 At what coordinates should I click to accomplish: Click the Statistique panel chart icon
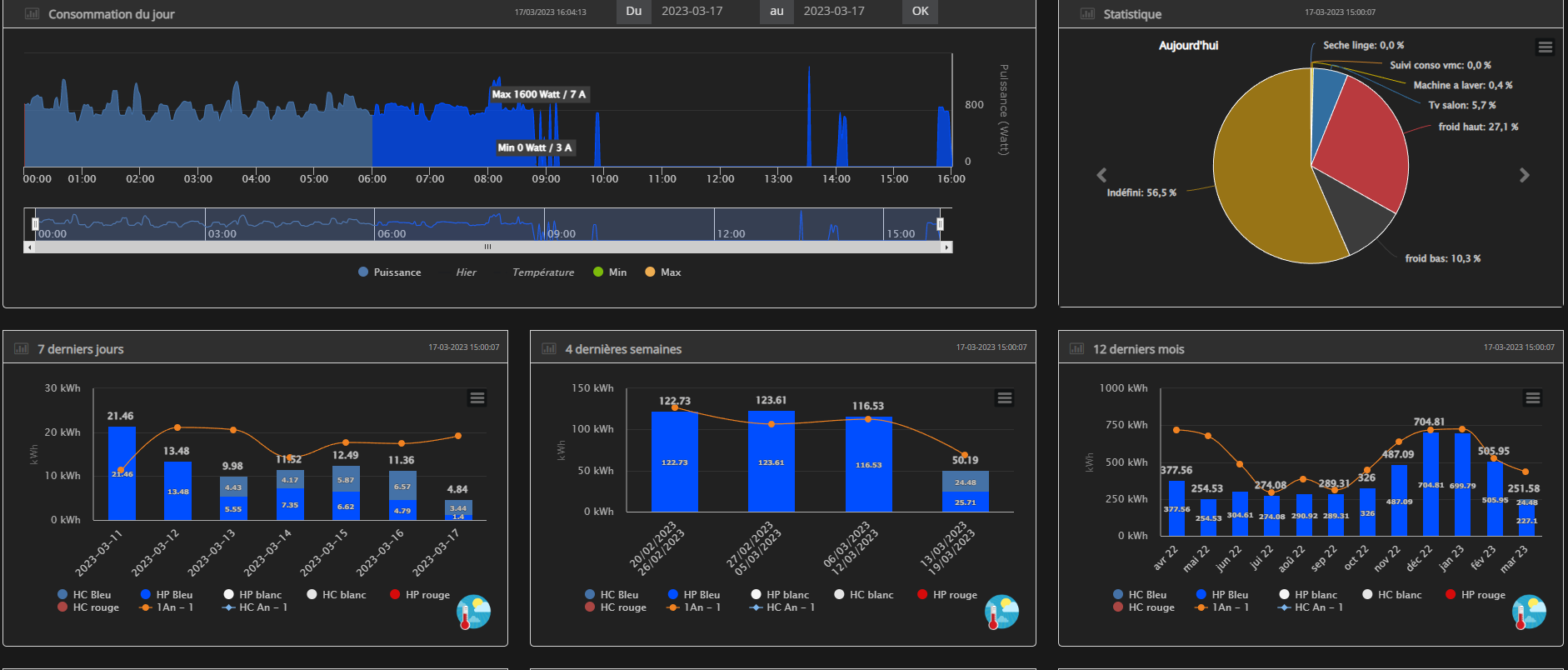pyautogui.click(x=1087, y=13)
